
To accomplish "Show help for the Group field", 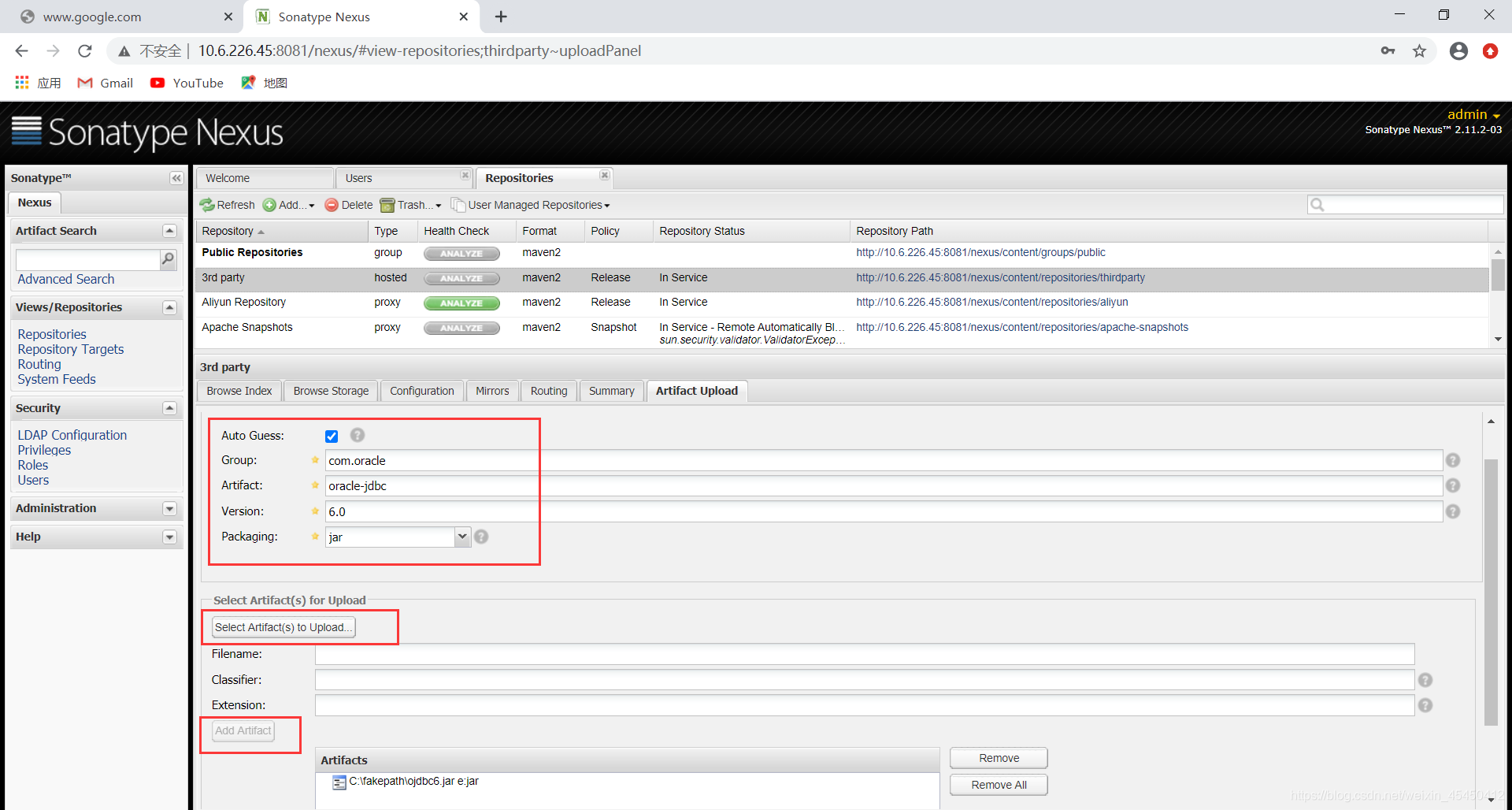I will (1453, 460).
